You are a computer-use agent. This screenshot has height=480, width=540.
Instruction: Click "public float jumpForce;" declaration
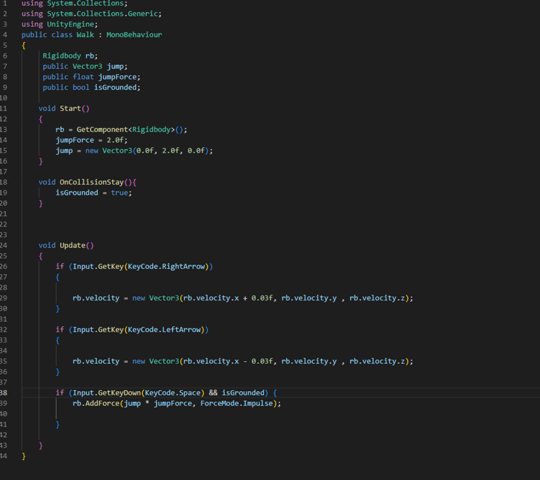92,77
